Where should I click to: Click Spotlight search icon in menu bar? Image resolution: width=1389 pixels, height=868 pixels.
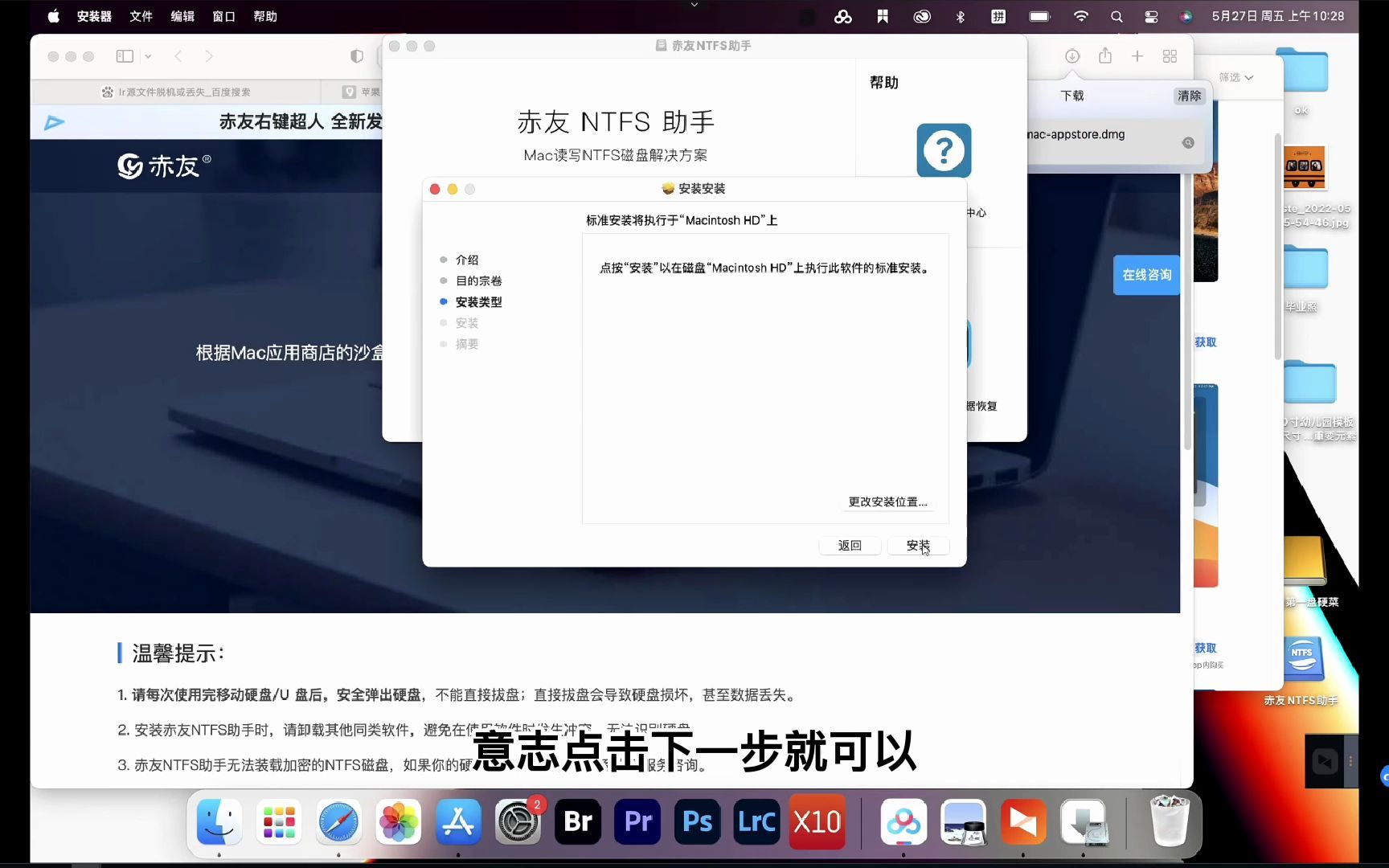pyautogui.click(x=1117, y=16)
